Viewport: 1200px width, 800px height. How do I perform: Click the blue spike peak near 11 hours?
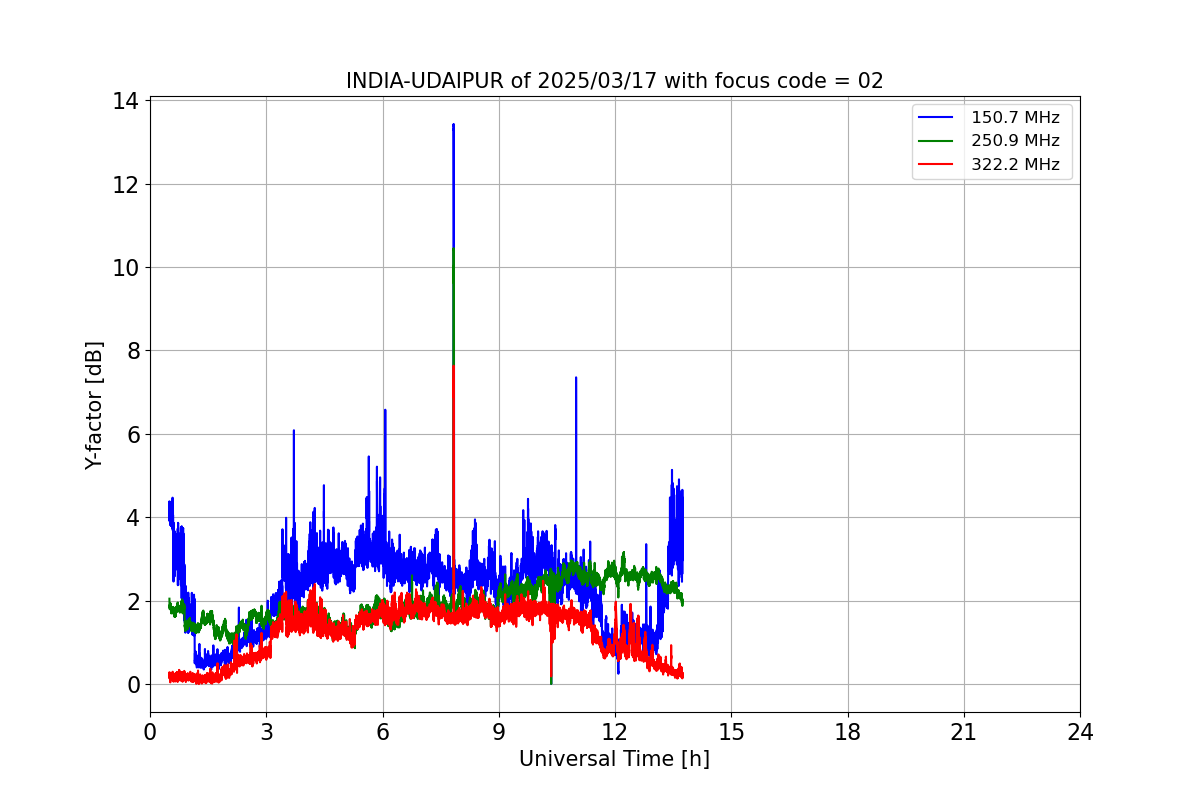(576, 378)
